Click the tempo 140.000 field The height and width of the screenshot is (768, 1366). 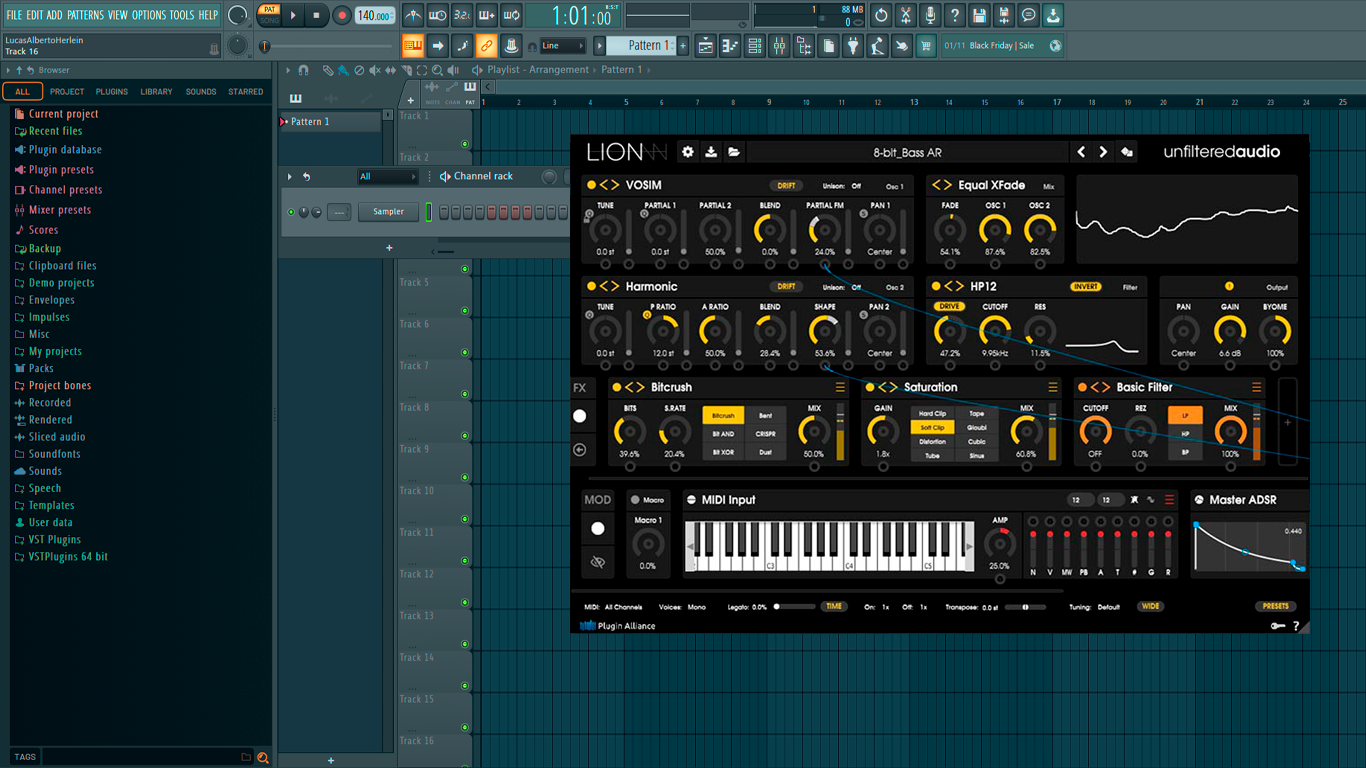[375, 15]
